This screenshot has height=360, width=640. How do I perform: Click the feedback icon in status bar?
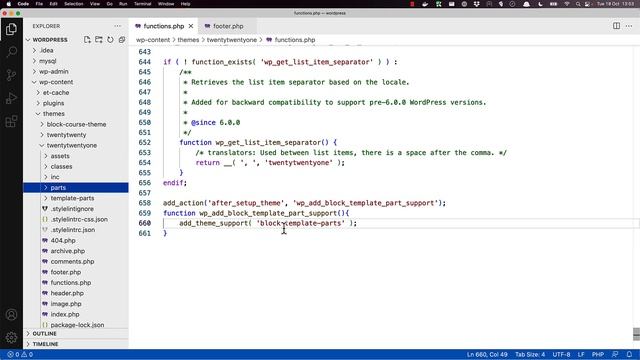pyautogui.click(x=615, y=354)
